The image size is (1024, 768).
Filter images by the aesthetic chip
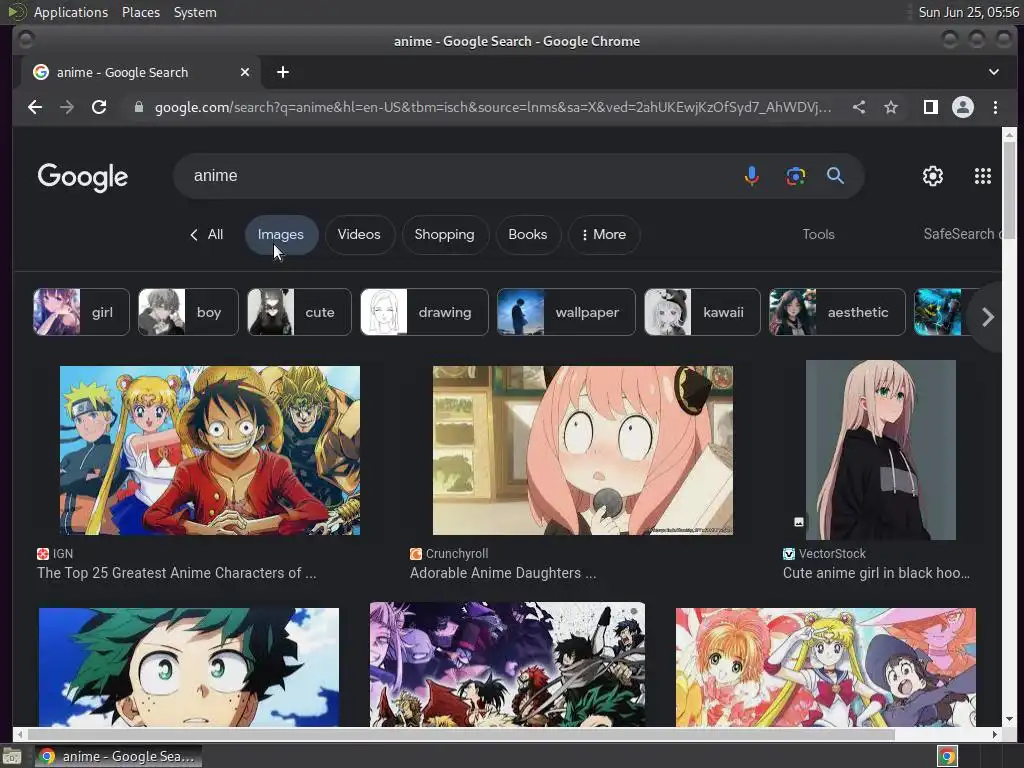click(x=837, y=312)
